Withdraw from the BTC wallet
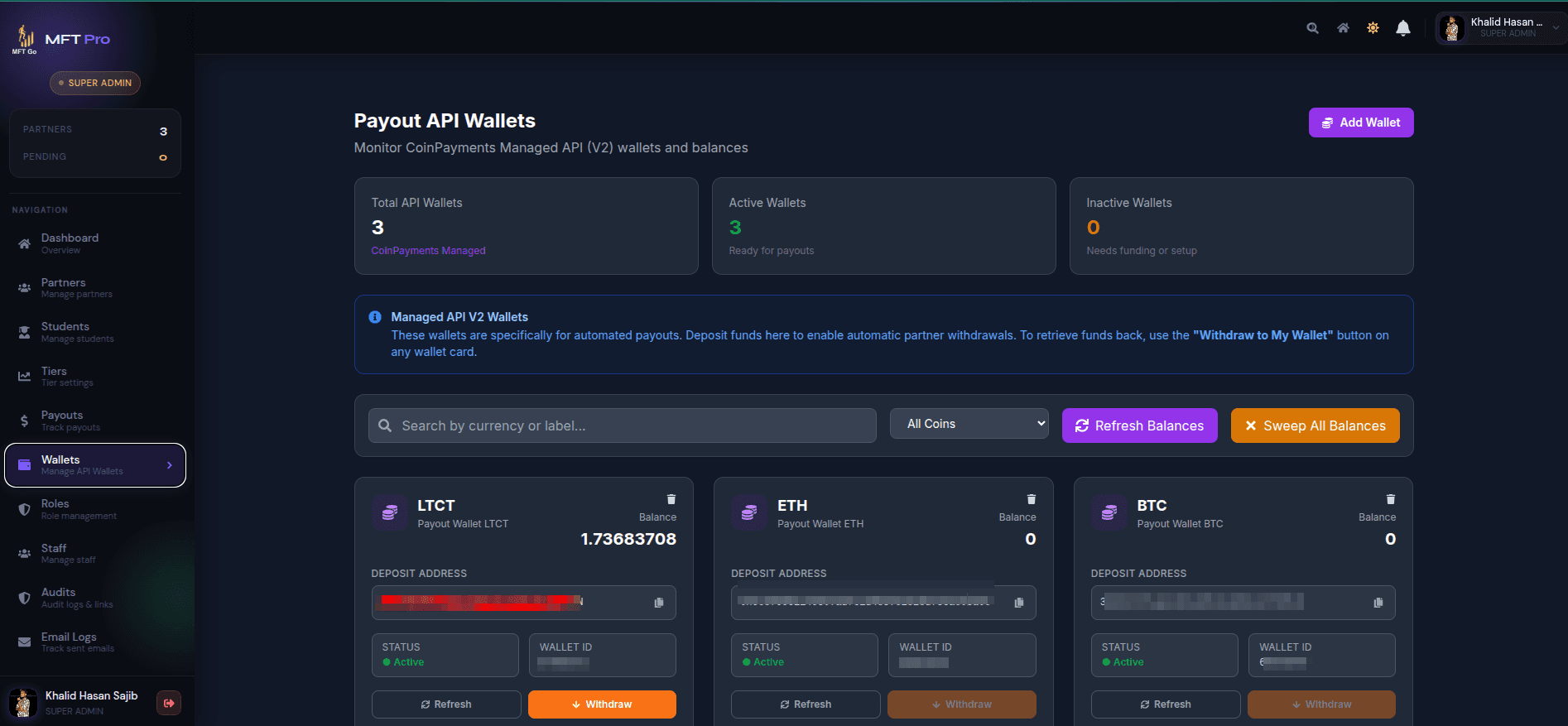Viewport: 1568px width, 726px height. click(1321, 704)
